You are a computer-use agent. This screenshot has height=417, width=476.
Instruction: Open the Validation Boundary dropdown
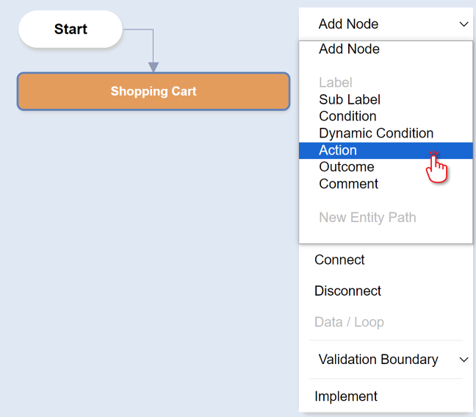pyautogui.click(x=386, y=360)
